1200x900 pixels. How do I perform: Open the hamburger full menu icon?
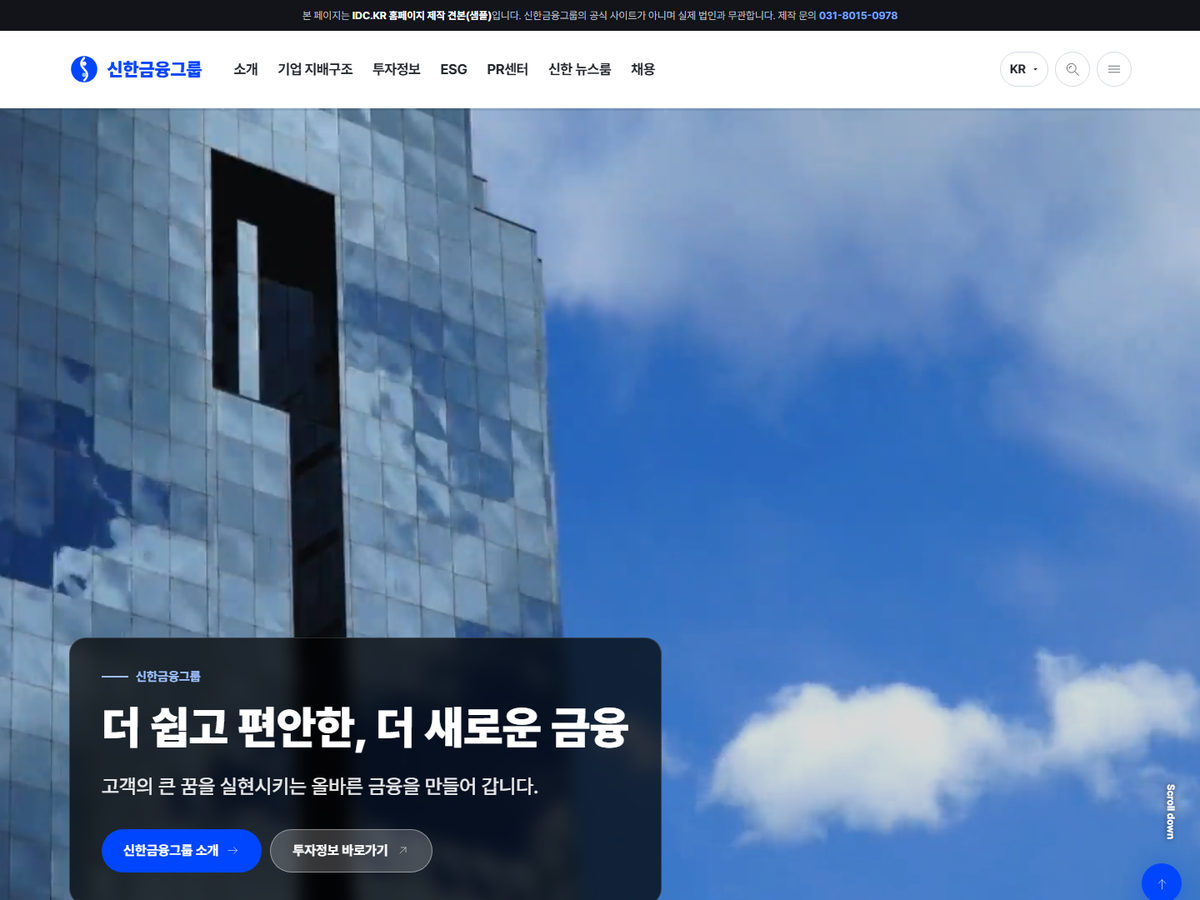point(1114,69)
